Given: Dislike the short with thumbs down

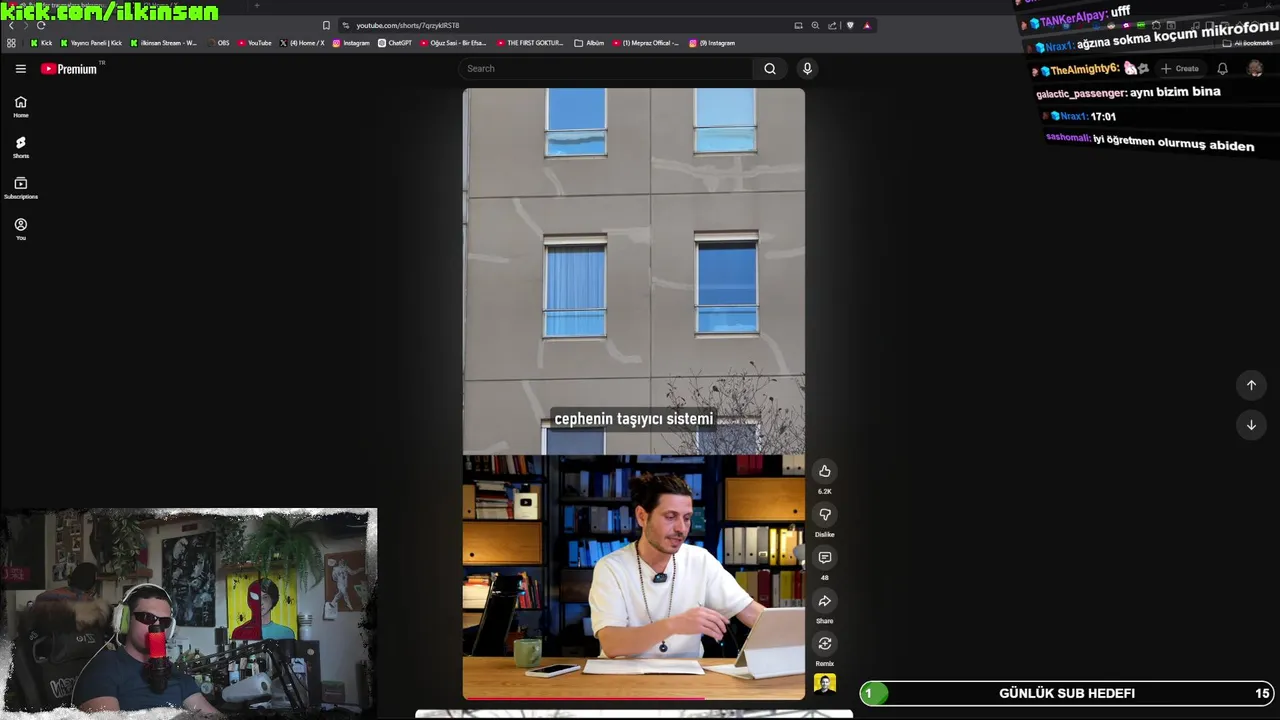Looking at the screenshot, I should point(825,514).
